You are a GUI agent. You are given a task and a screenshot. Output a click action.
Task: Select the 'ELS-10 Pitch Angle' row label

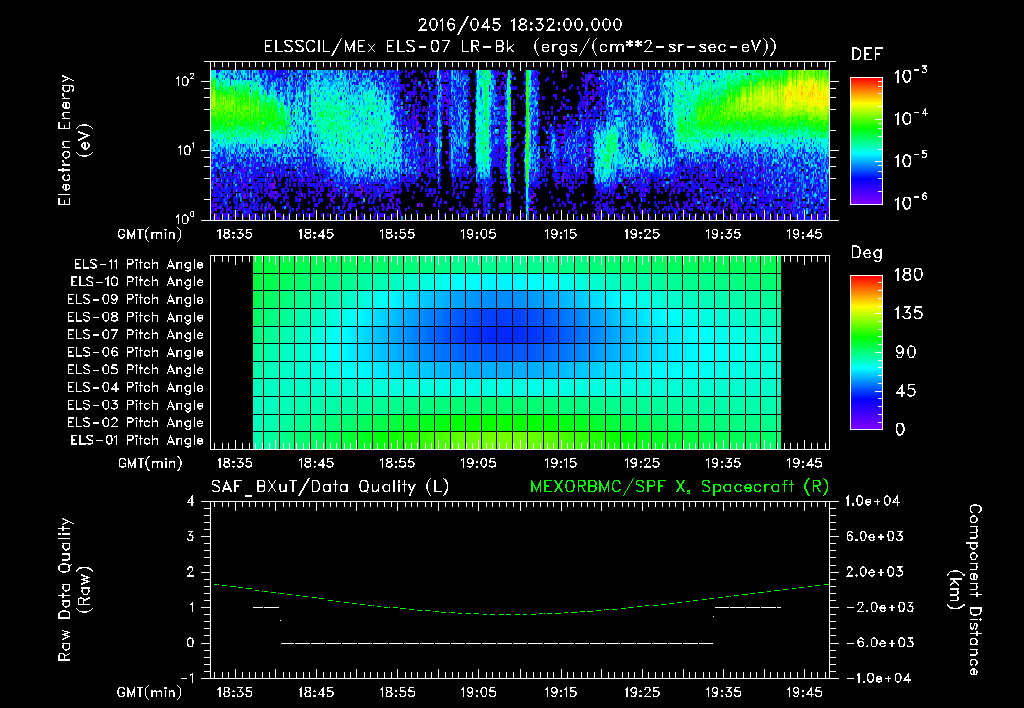[137, 282]
